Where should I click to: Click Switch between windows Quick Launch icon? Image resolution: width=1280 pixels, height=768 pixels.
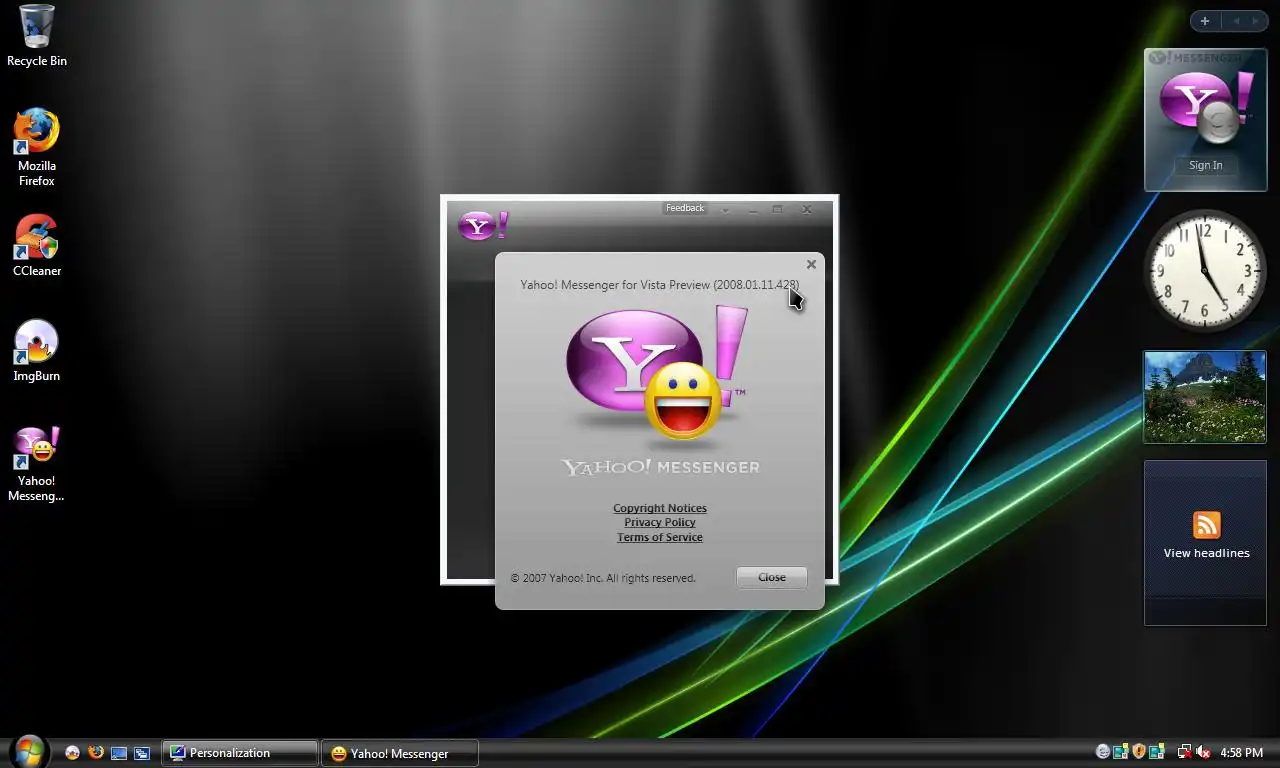click(142, 753)
